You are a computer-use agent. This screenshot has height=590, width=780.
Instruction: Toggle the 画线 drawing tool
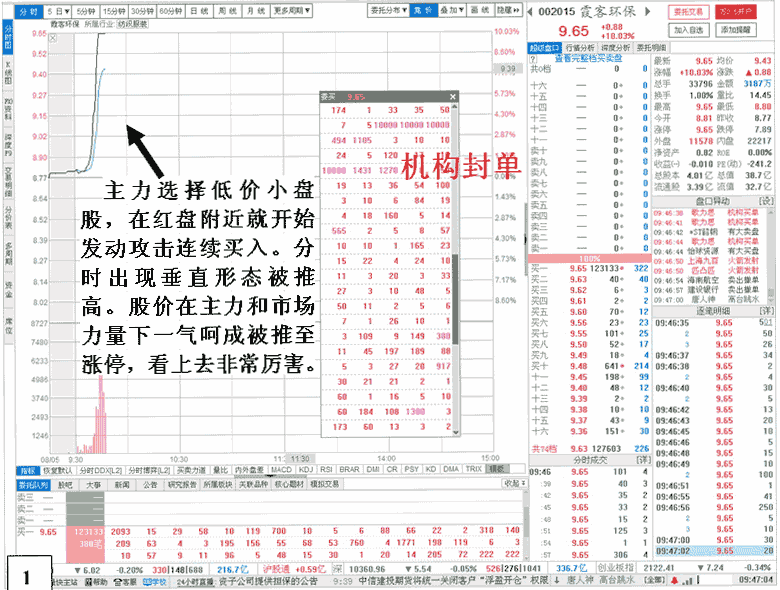pyautogui.click(x=481, y=10)
